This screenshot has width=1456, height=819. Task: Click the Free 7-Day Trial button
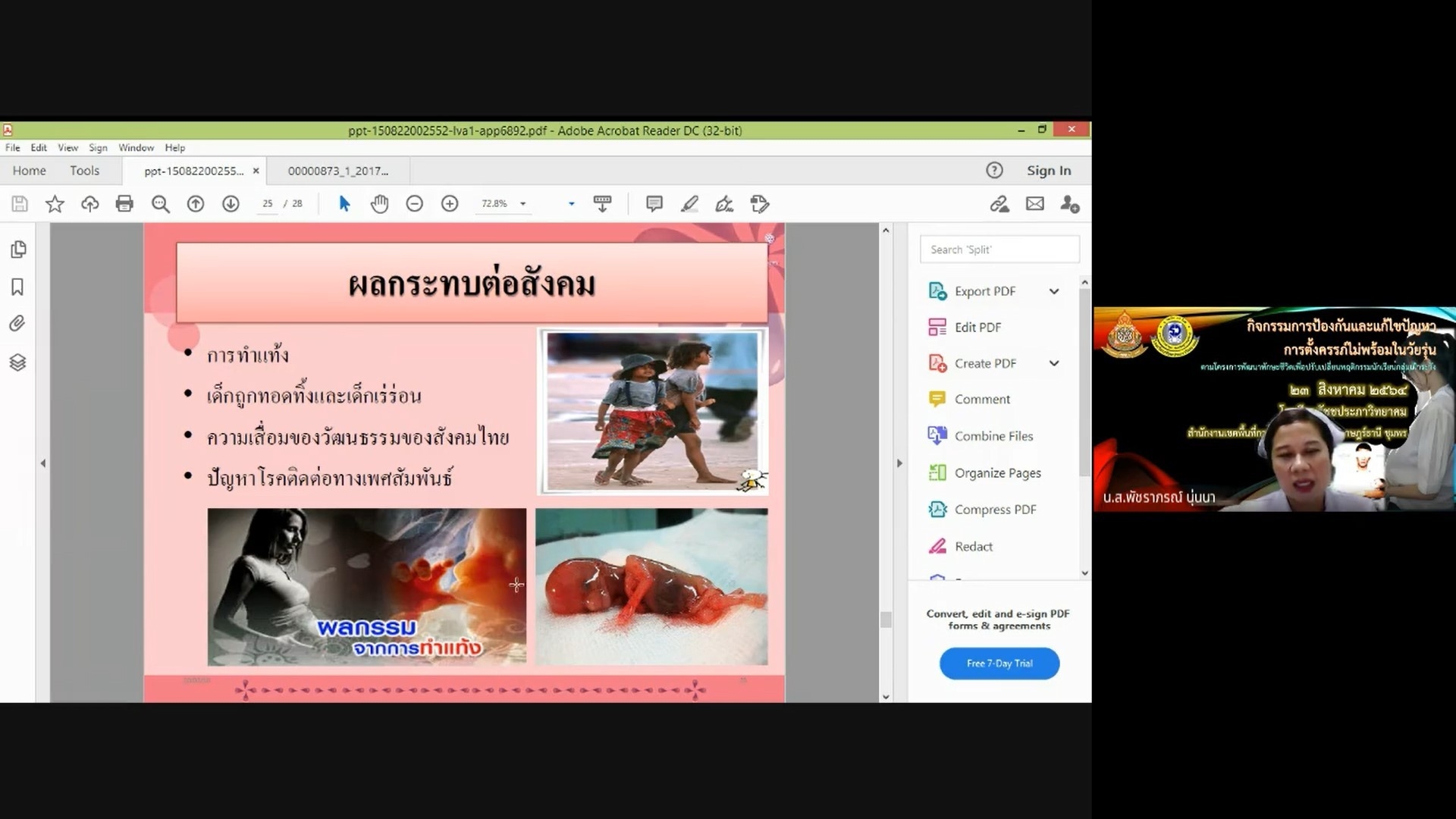pyautogui.click(x=999, y=664)
